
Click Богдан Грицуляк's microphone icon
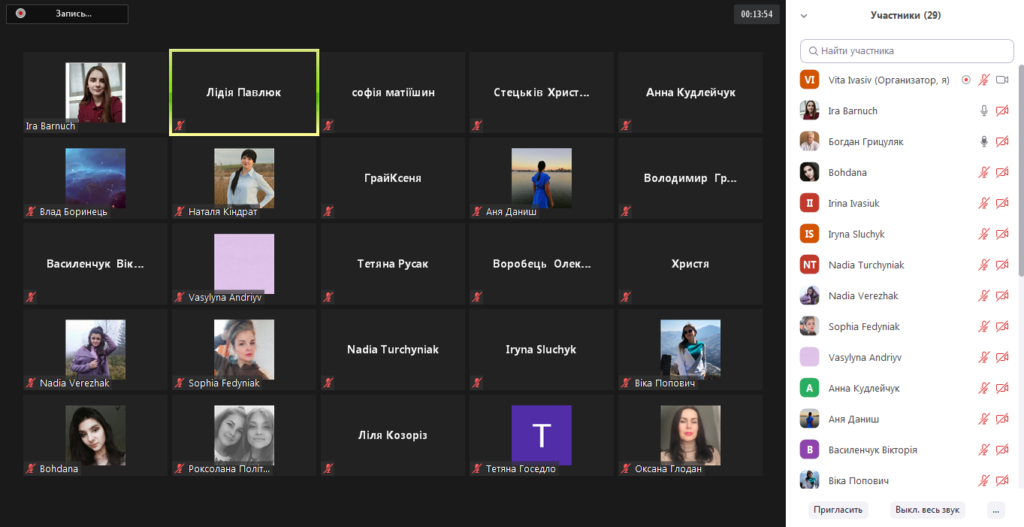coord(984,142)
